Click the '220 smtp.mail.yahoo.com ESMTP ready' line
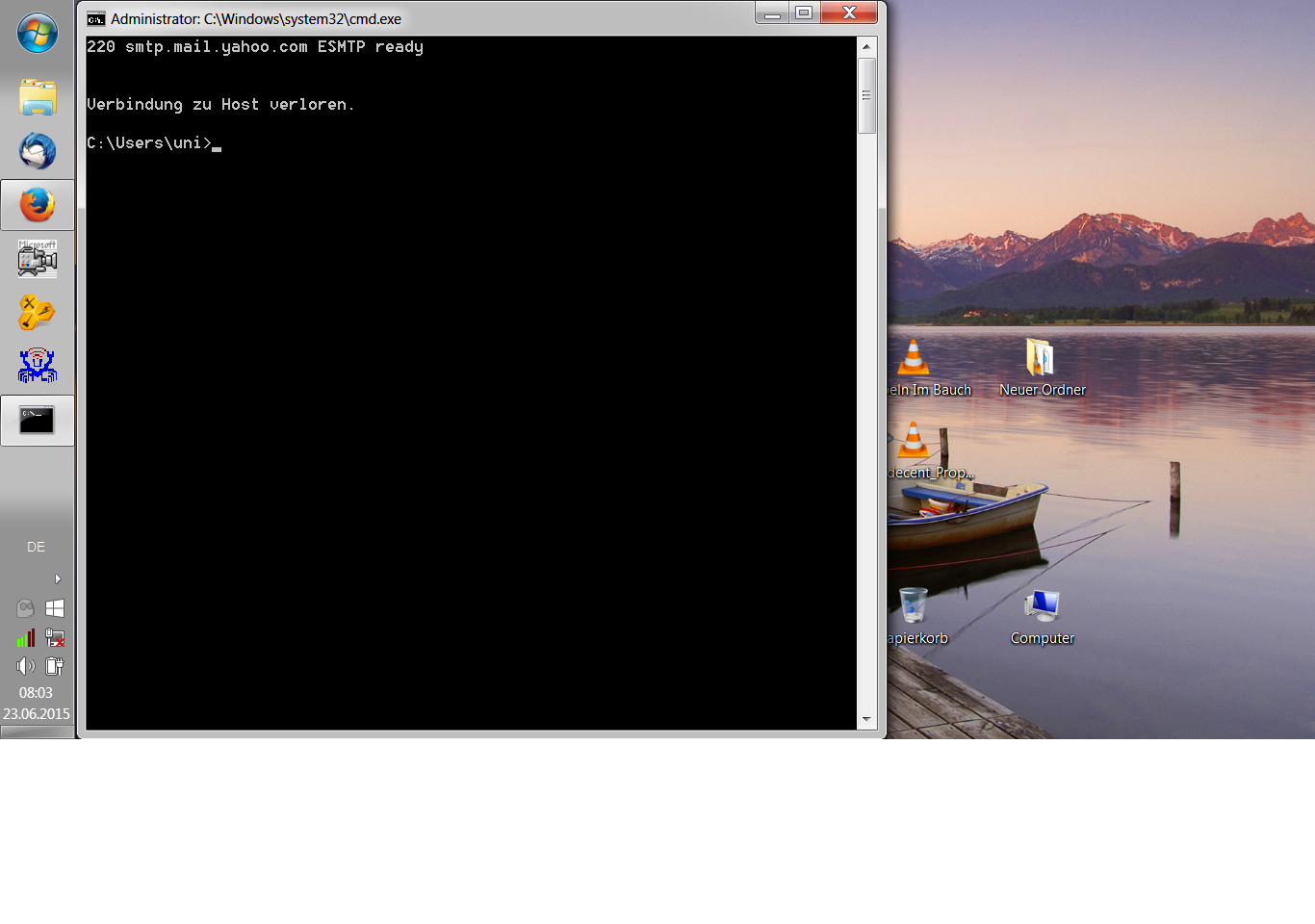Viewport: 1315px width, 924px height. (255, 47)
